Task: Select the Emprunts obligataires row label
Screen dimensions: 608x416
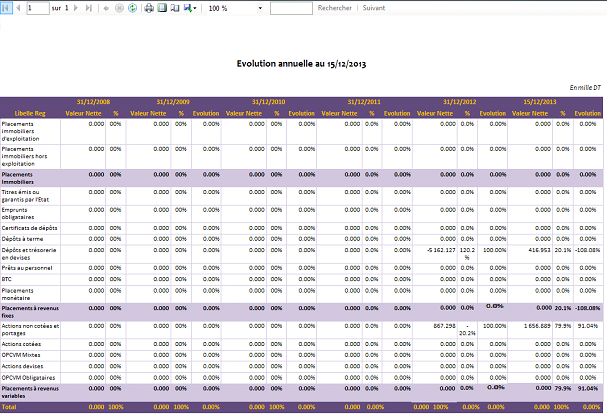Action: pos(18,214)
